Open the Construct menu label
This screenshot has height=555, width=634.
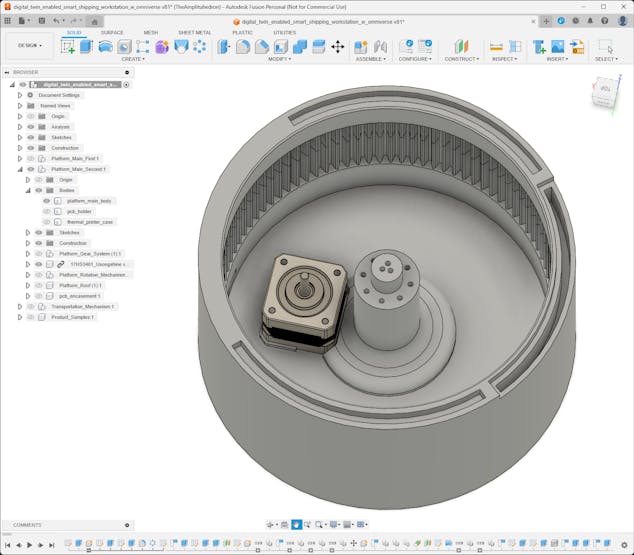click(x=461, y=59)
